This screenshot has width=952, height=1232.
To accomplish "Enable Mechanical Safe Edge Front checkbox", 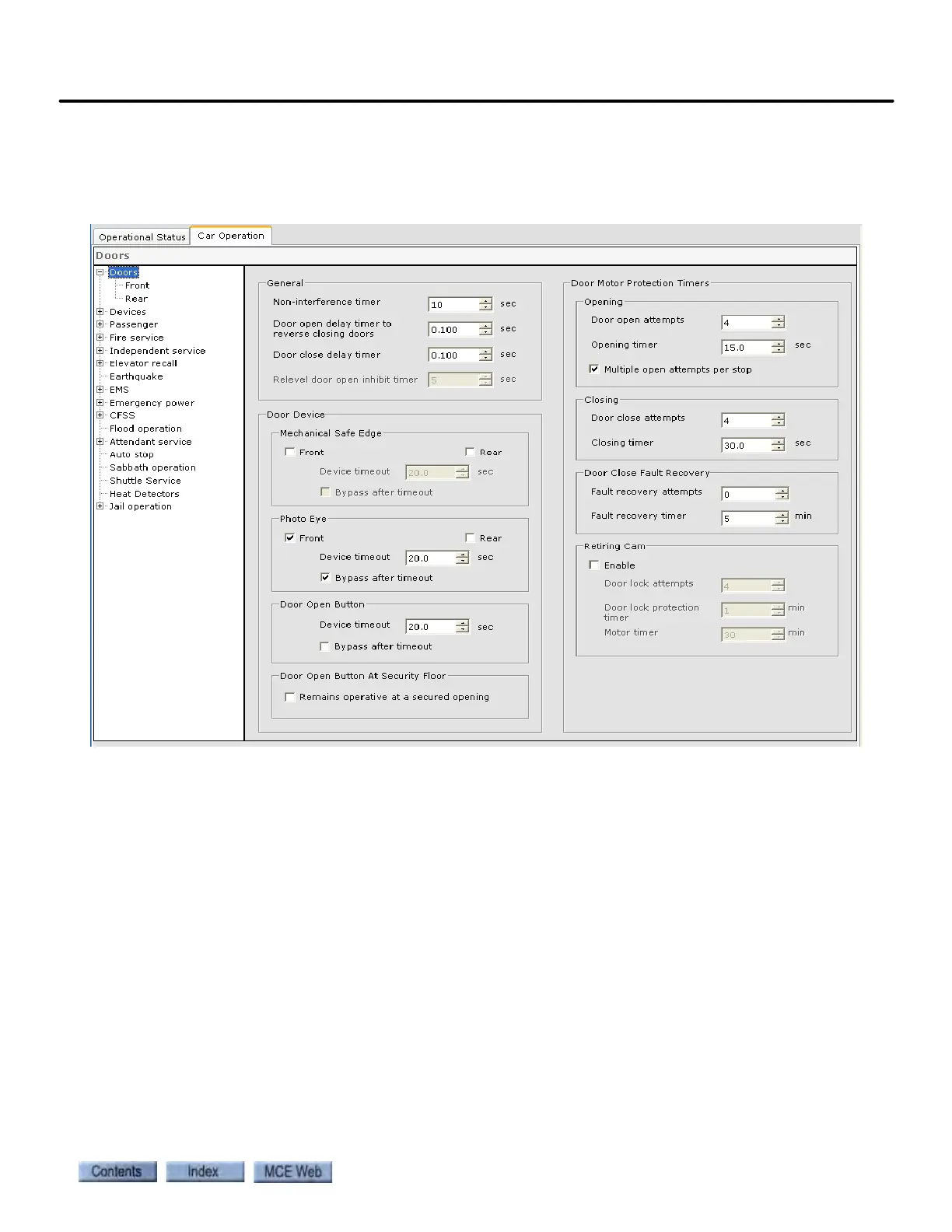I will [290, 452].
